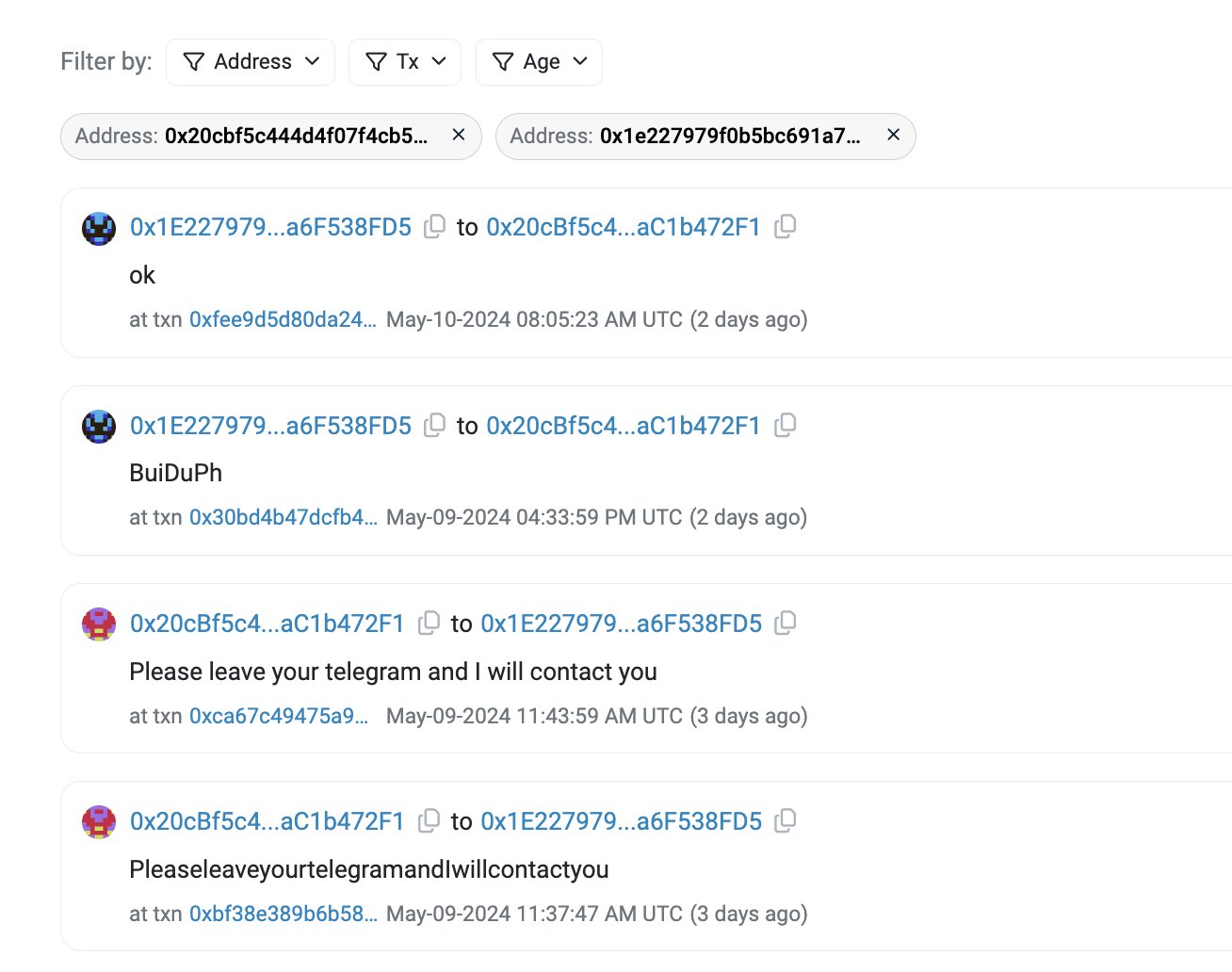Click message 'Please leave your telegram and I will contact you'

pos(393,672)
